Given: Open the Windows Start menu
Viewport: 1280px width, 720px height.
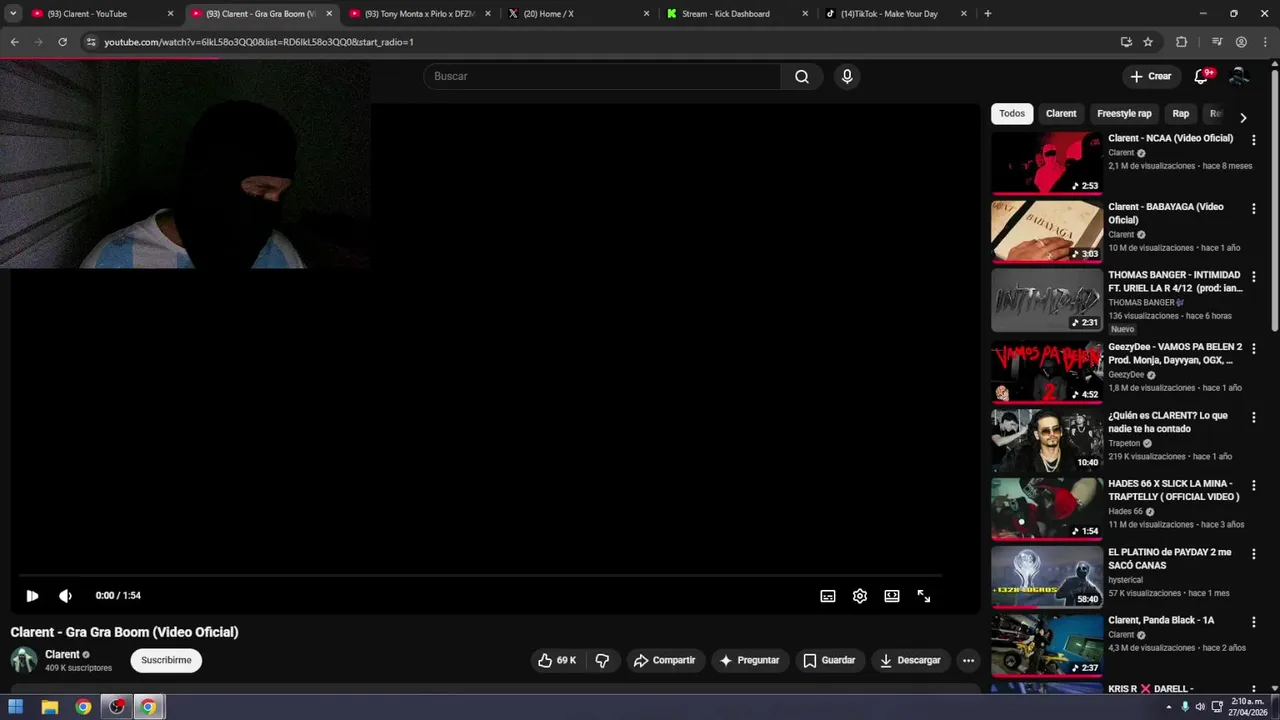Looking at the screenshot, I should [x=16, y=707].
